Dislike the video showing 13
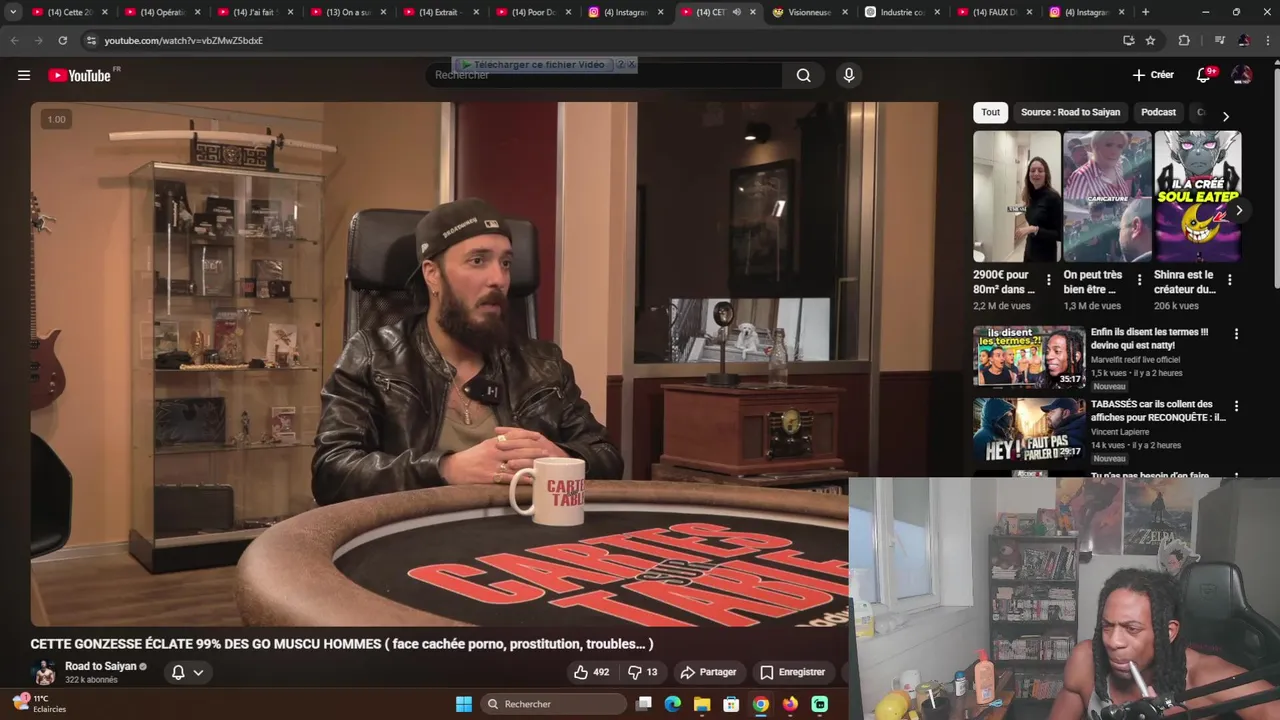This screenshot has width=1280, height=720. [x=643, y=672]
